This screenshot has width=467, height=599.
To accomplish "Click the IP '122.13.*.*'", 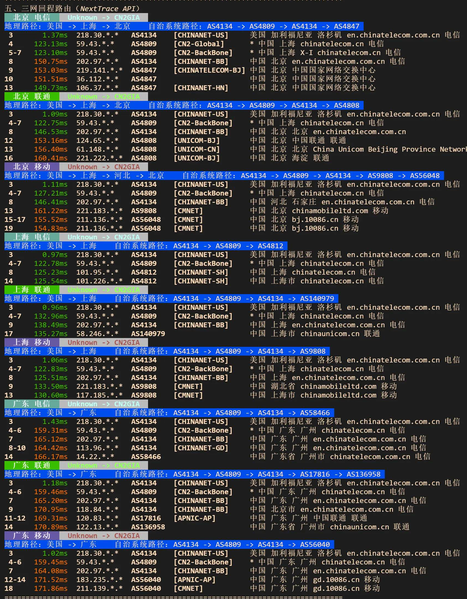I will pos(97,527).
